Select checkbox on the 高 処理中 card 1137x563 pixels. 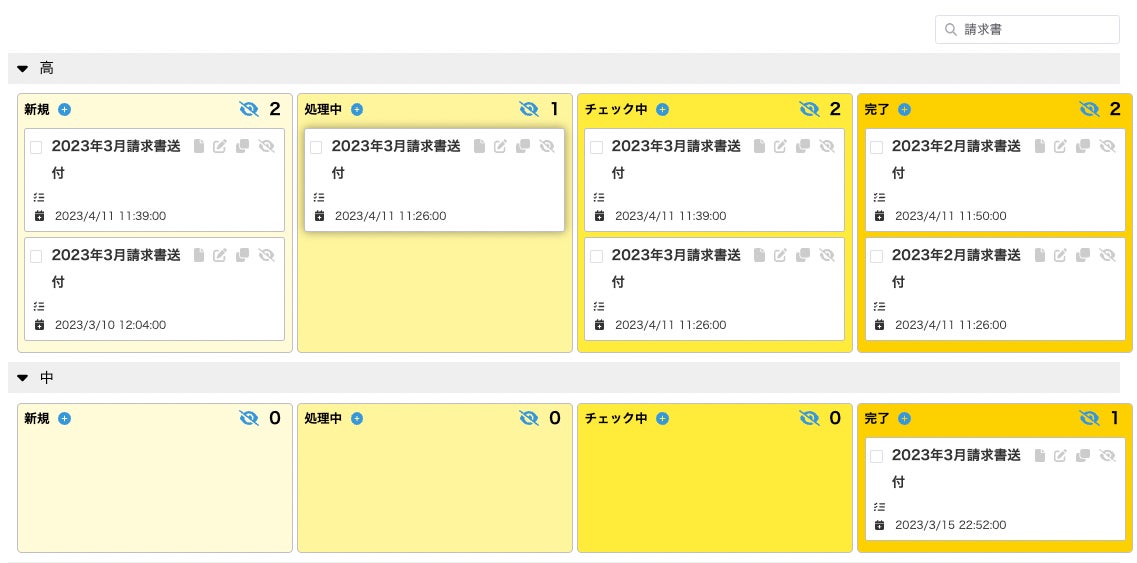click(x=316, y=147)
